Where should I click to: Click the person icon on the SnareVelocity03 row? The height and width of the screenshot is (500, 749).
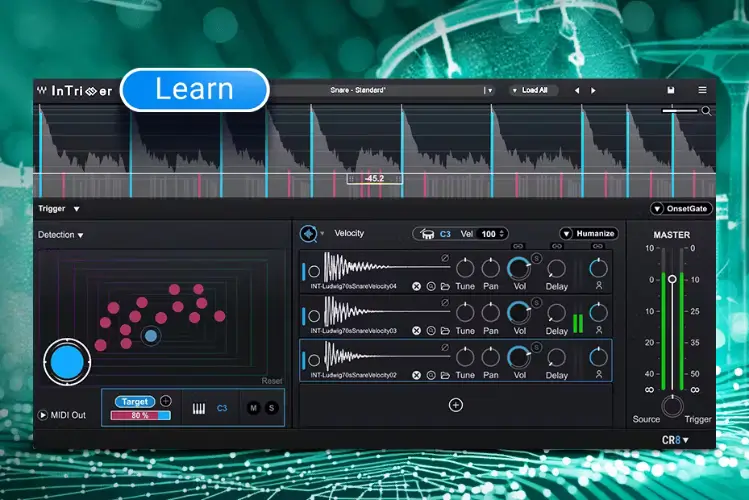pos(599,330)
